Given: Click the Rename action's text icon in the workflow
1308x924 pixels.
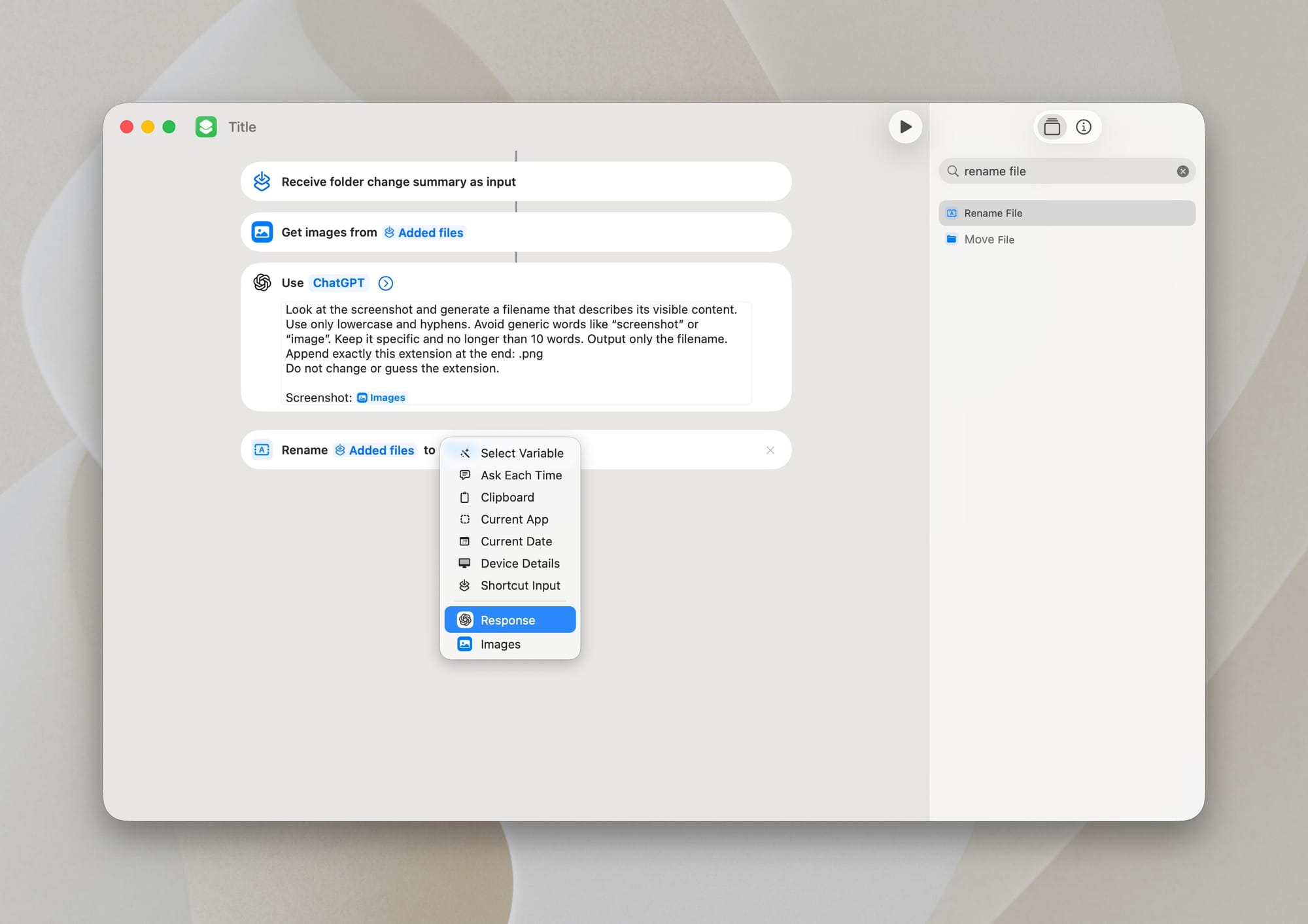Looking at the screenshot, I should (x=262, y=450).
